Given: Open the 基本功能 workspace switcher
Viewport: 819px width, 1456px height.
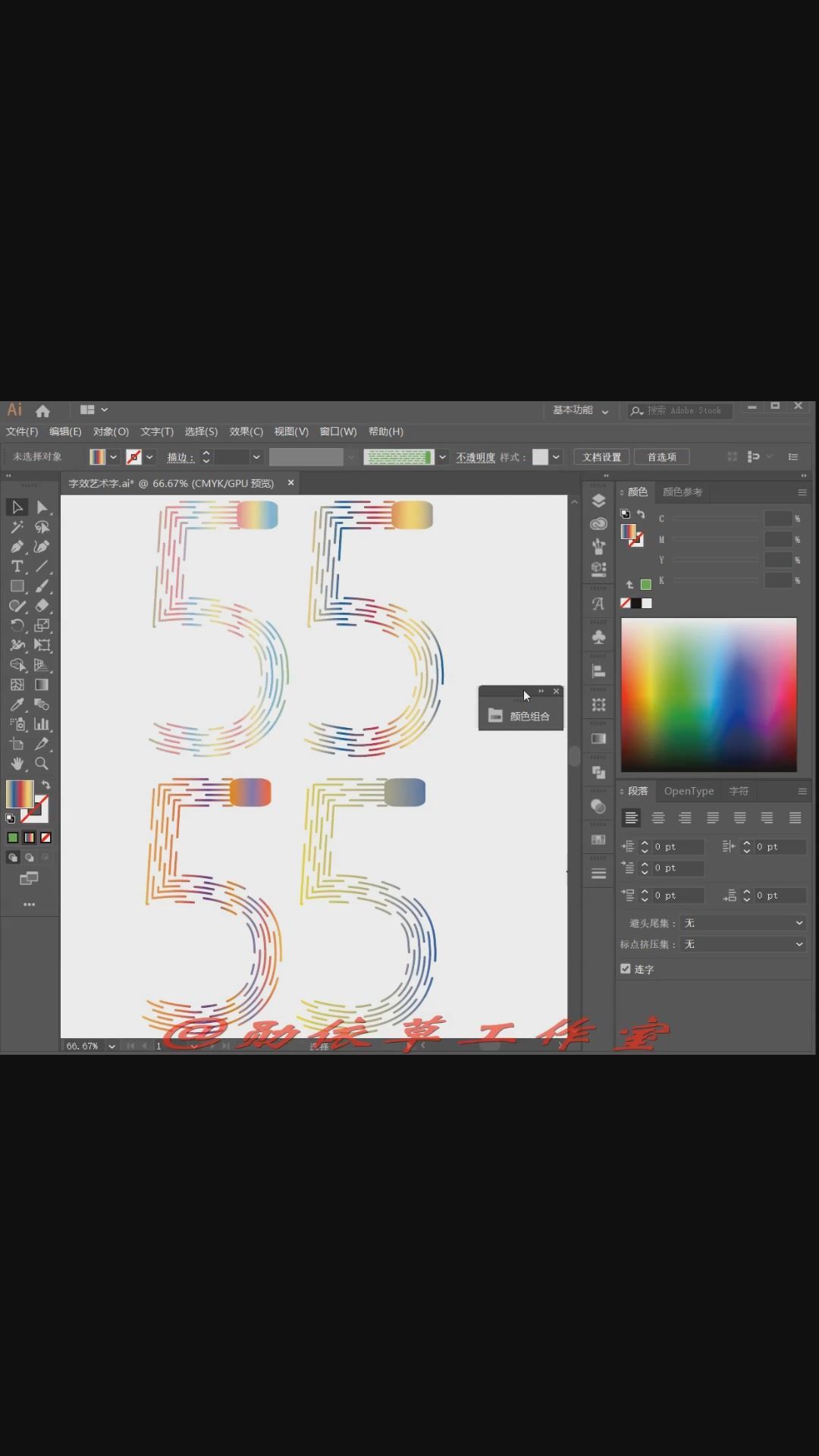Looking at the screenshot, I should [580, 410].
